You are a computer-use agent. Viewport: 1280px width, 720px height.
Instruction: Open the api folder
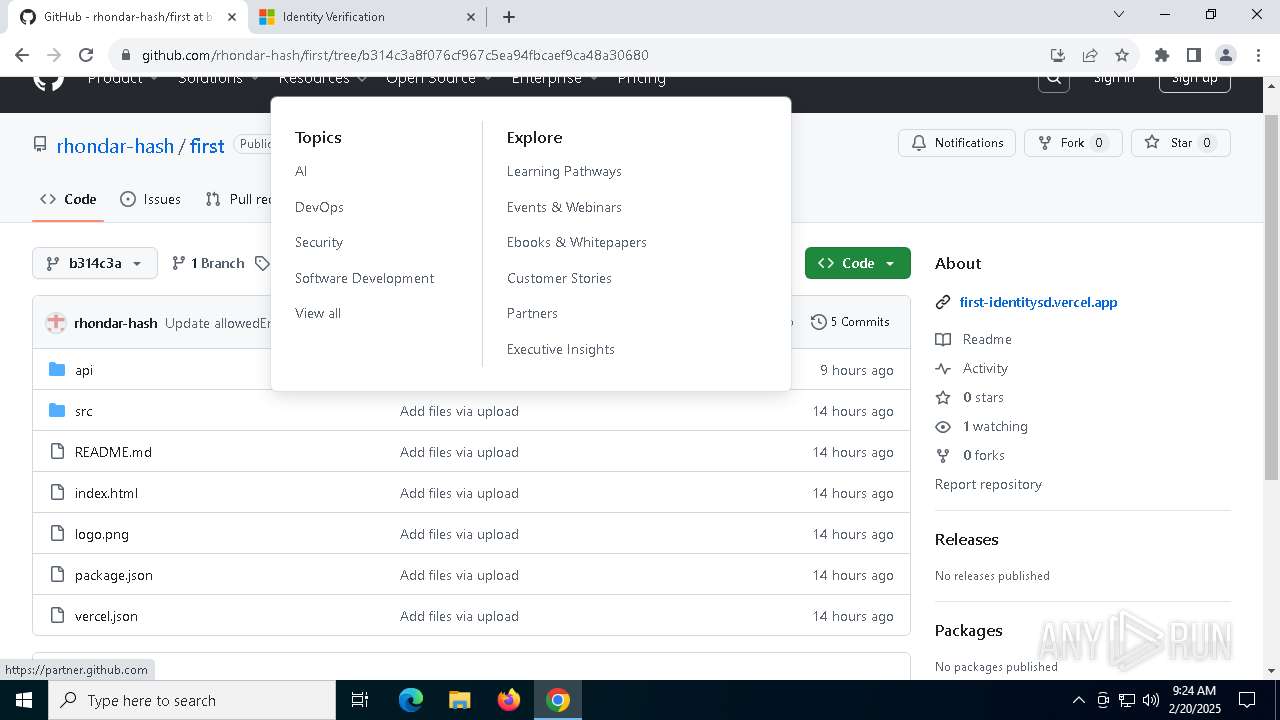click(x=84, y=370)
